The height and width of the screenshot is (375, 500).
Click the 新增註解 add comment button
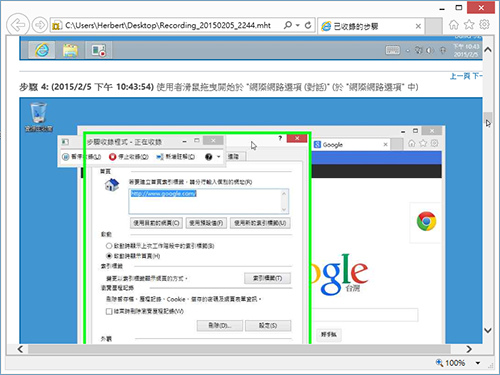176,156
